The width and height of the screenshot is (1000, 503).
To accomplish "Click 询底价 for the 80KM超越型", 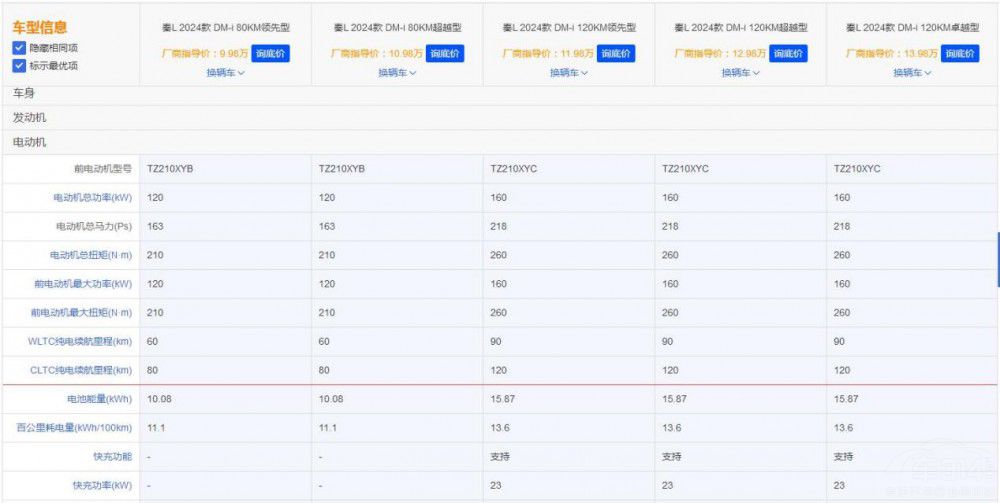I will (445, 53).
